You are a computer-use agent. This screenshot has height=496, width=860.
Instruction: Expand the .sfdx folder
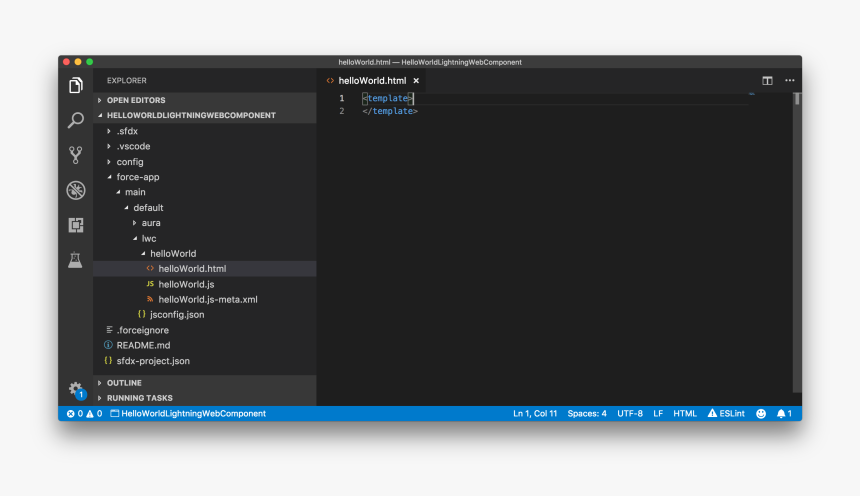[x=109, y=131]
